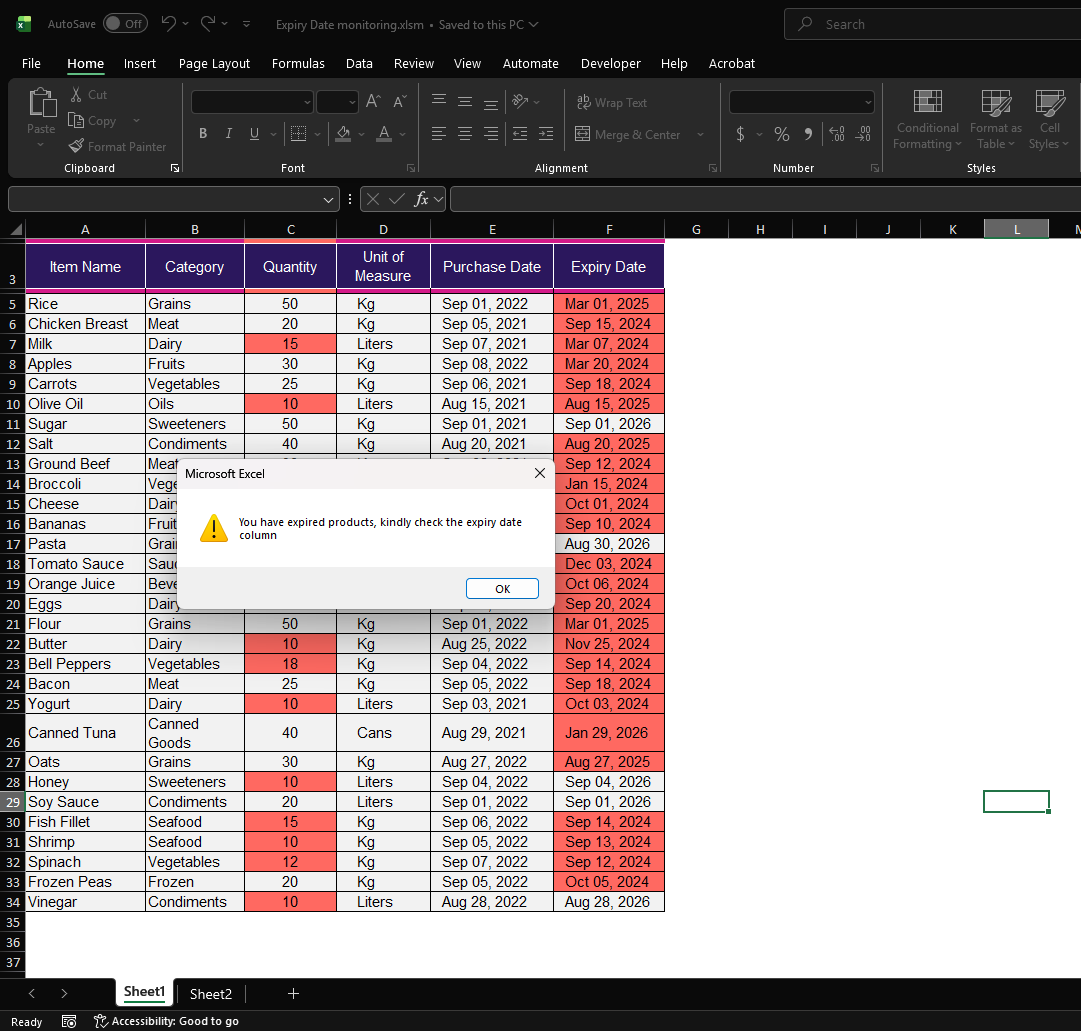Select the Format Painter tool

(118, 146)
